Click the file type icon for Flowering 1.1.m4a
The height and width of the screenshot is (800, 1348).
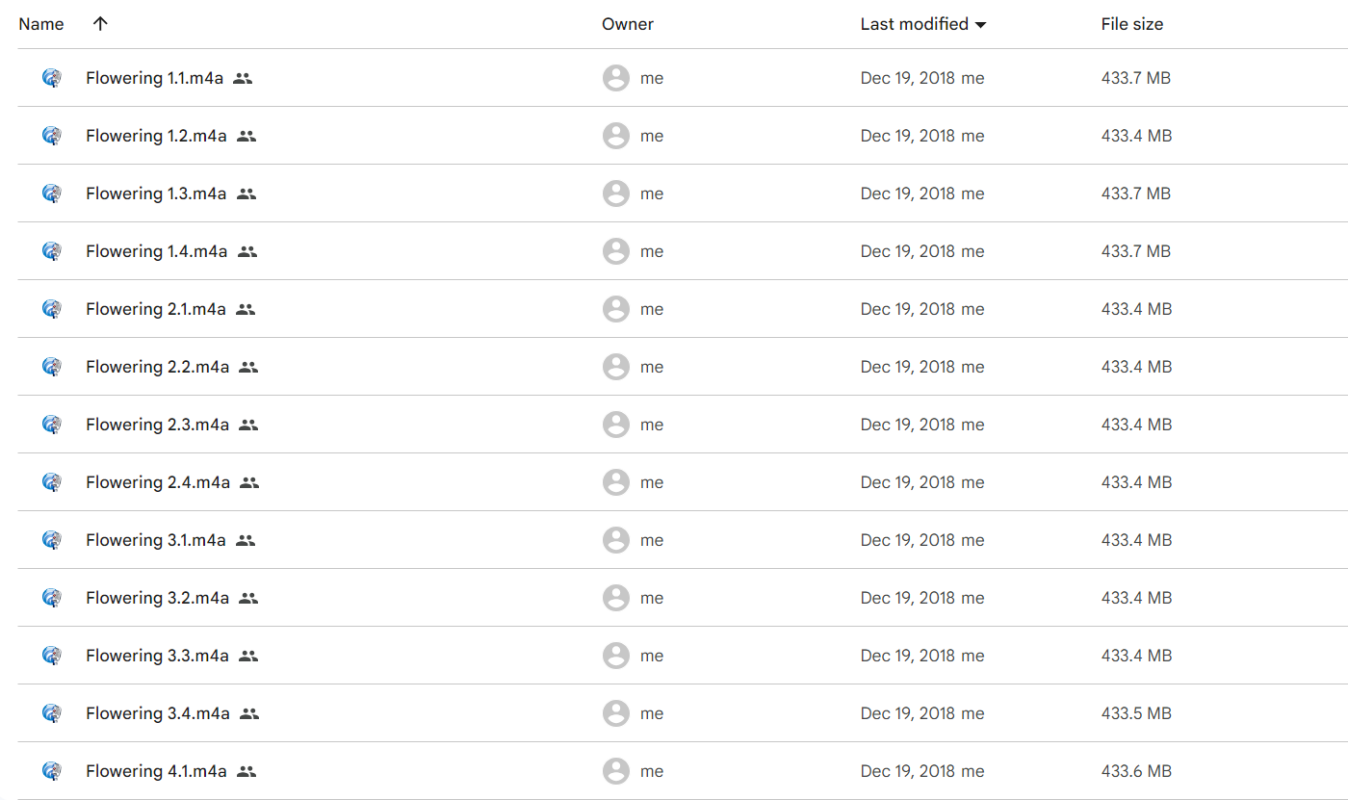(x=52, y=78)
